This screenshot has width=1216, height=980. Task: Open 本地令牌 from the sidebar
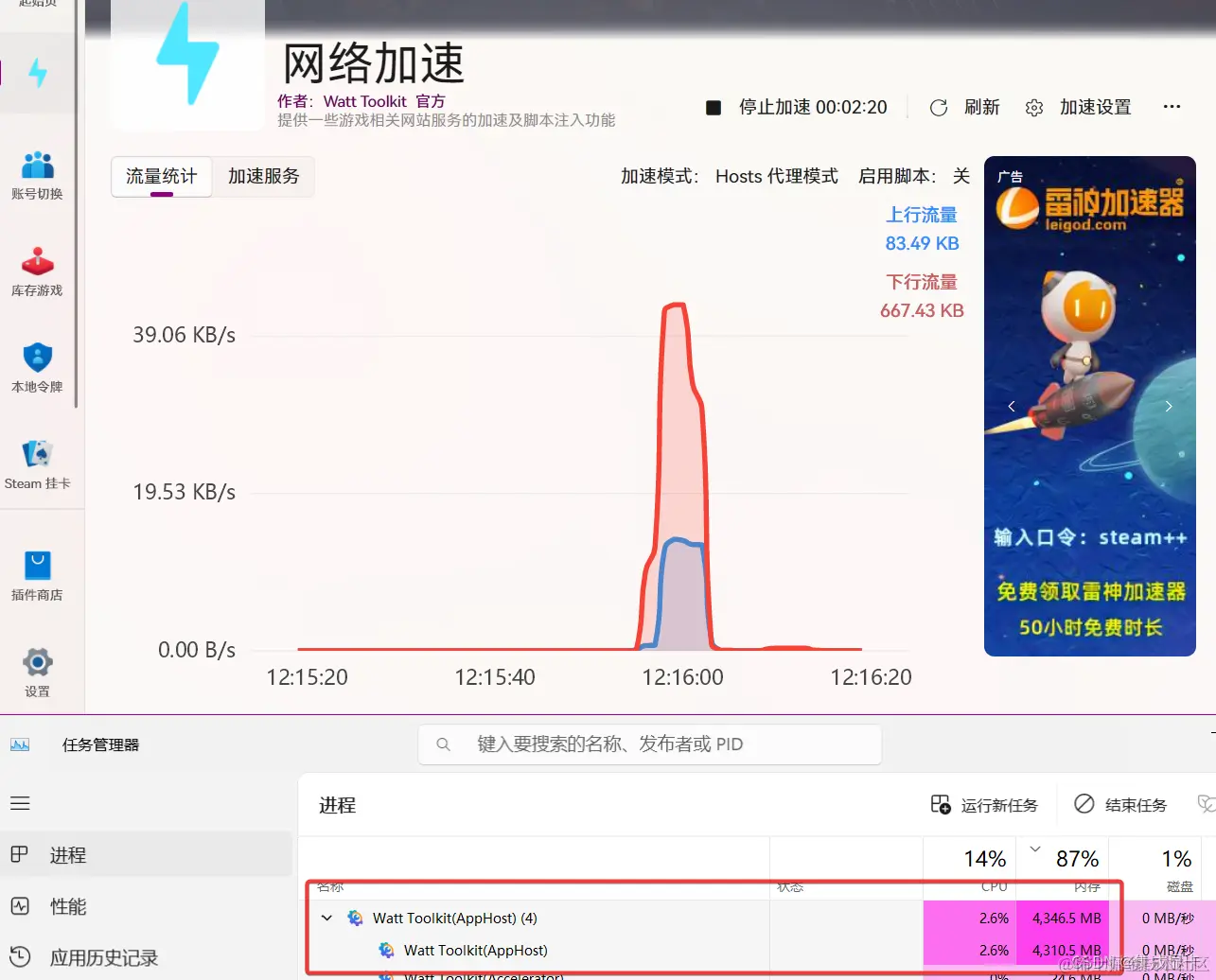tap(37, 369)
